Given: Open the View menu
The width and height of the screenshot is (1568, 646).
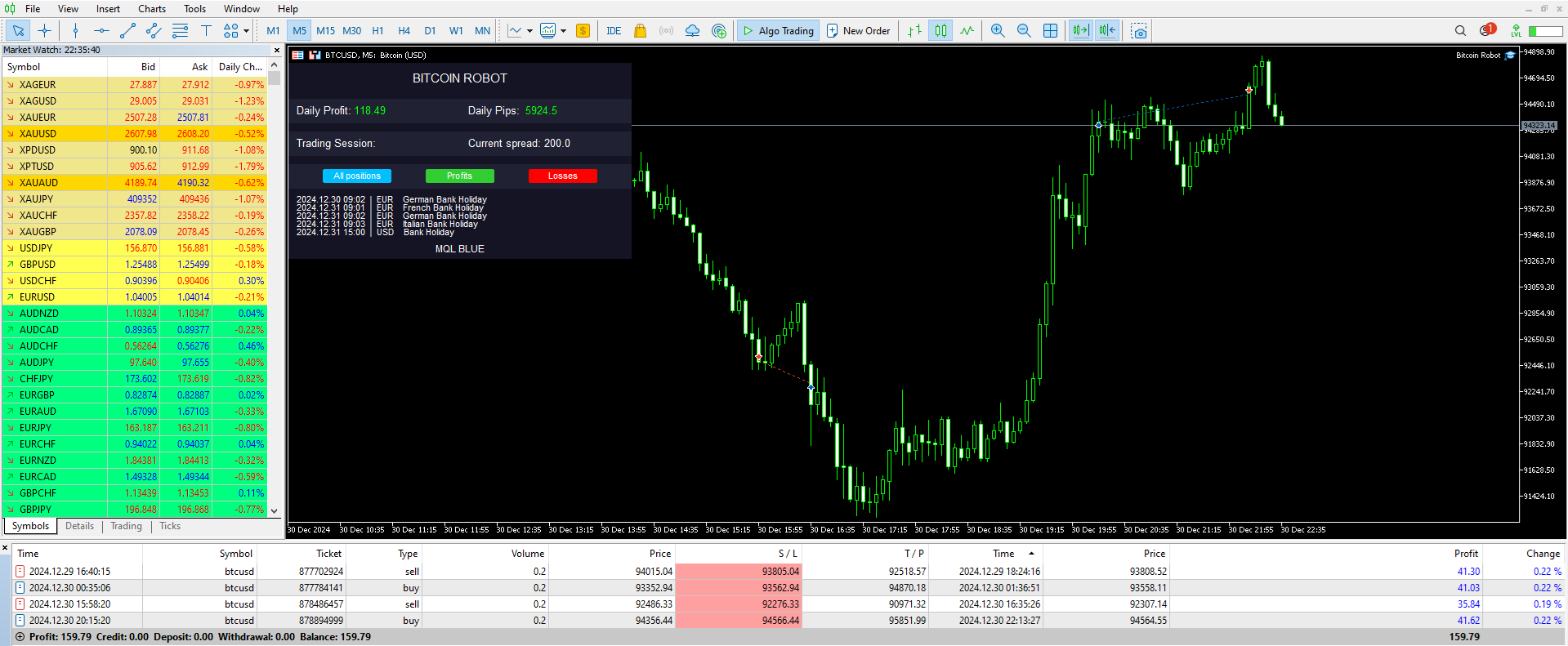Looking at the screenshot, I should 68,9.
